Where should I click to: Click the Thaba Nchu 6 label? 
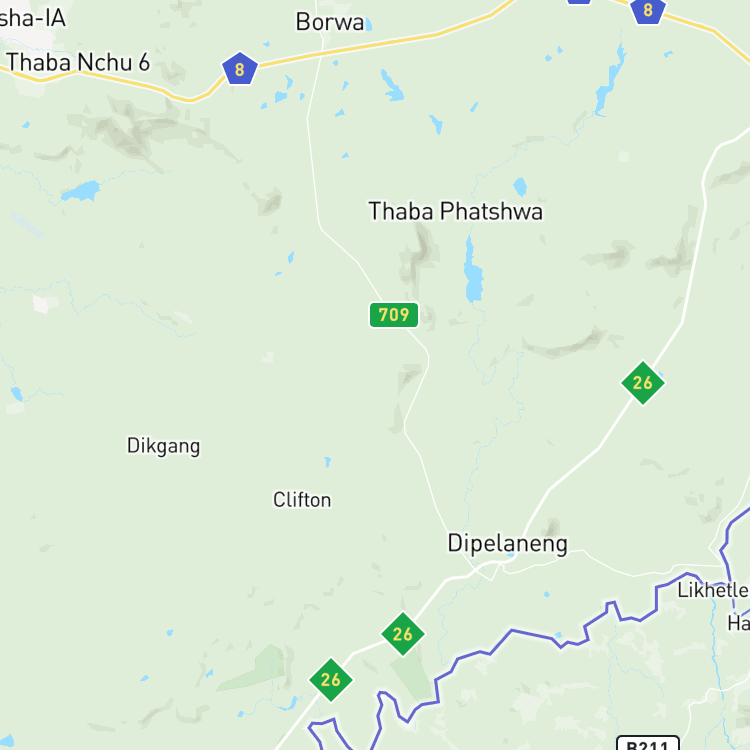(x=78, y=62)
